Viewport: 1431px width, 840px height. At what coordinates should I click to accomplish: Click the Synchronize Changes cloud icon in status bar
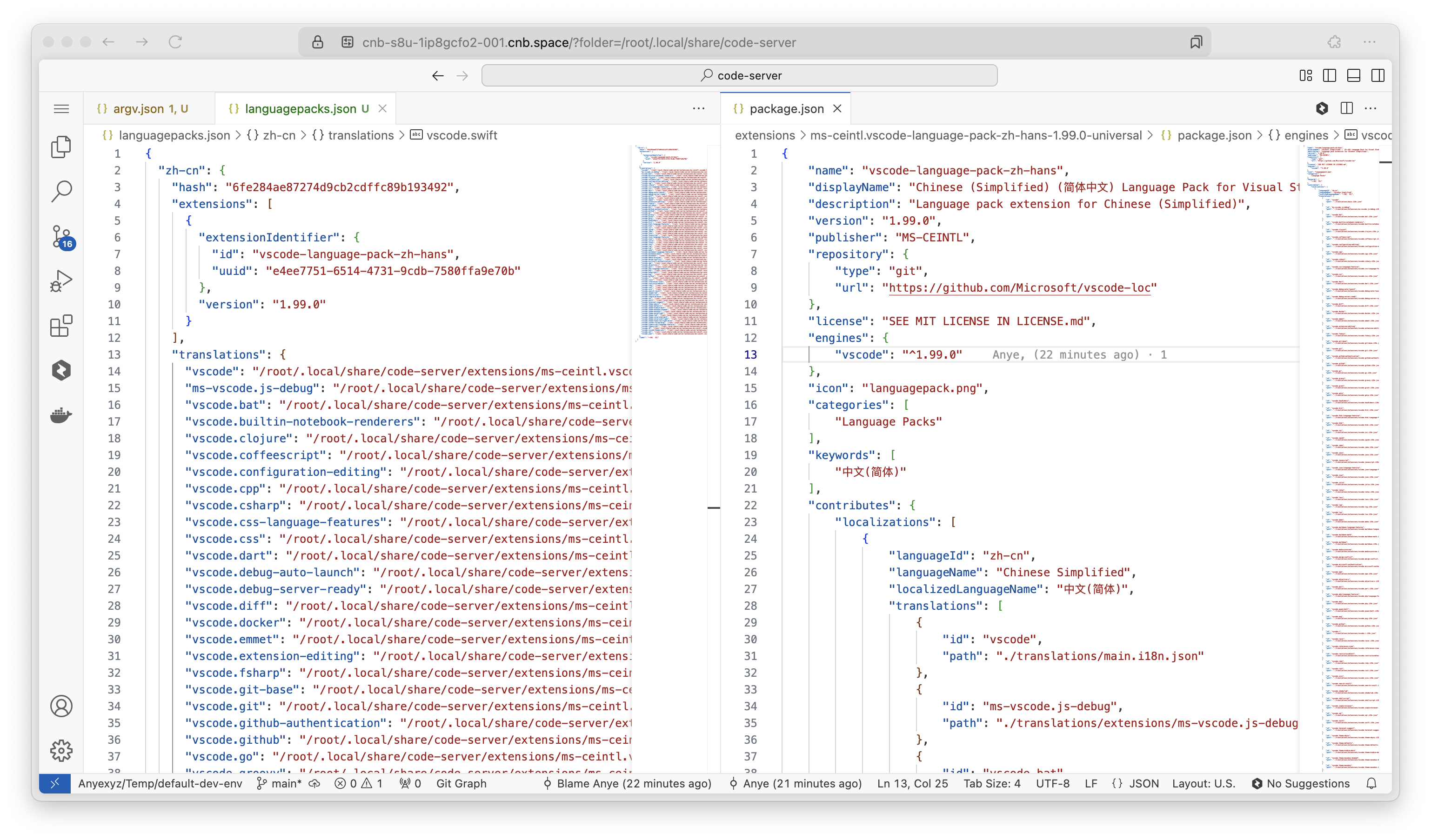(x=314, y=783)
